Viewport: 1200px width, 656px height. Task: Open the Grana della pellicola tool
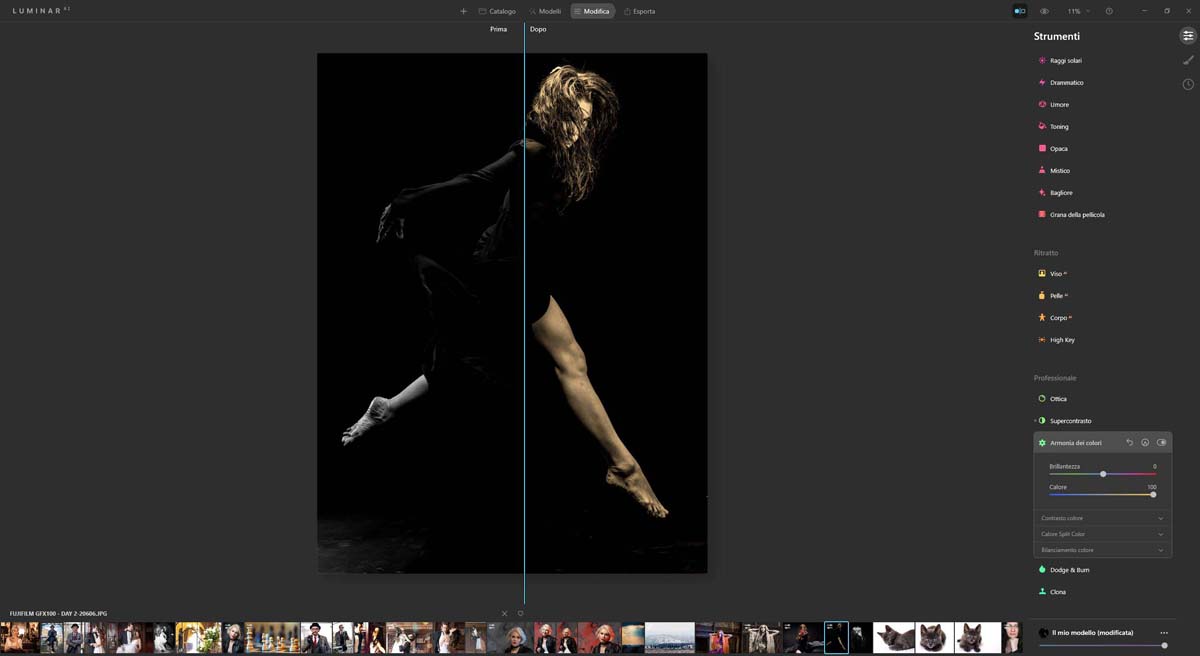[1077, 215]
